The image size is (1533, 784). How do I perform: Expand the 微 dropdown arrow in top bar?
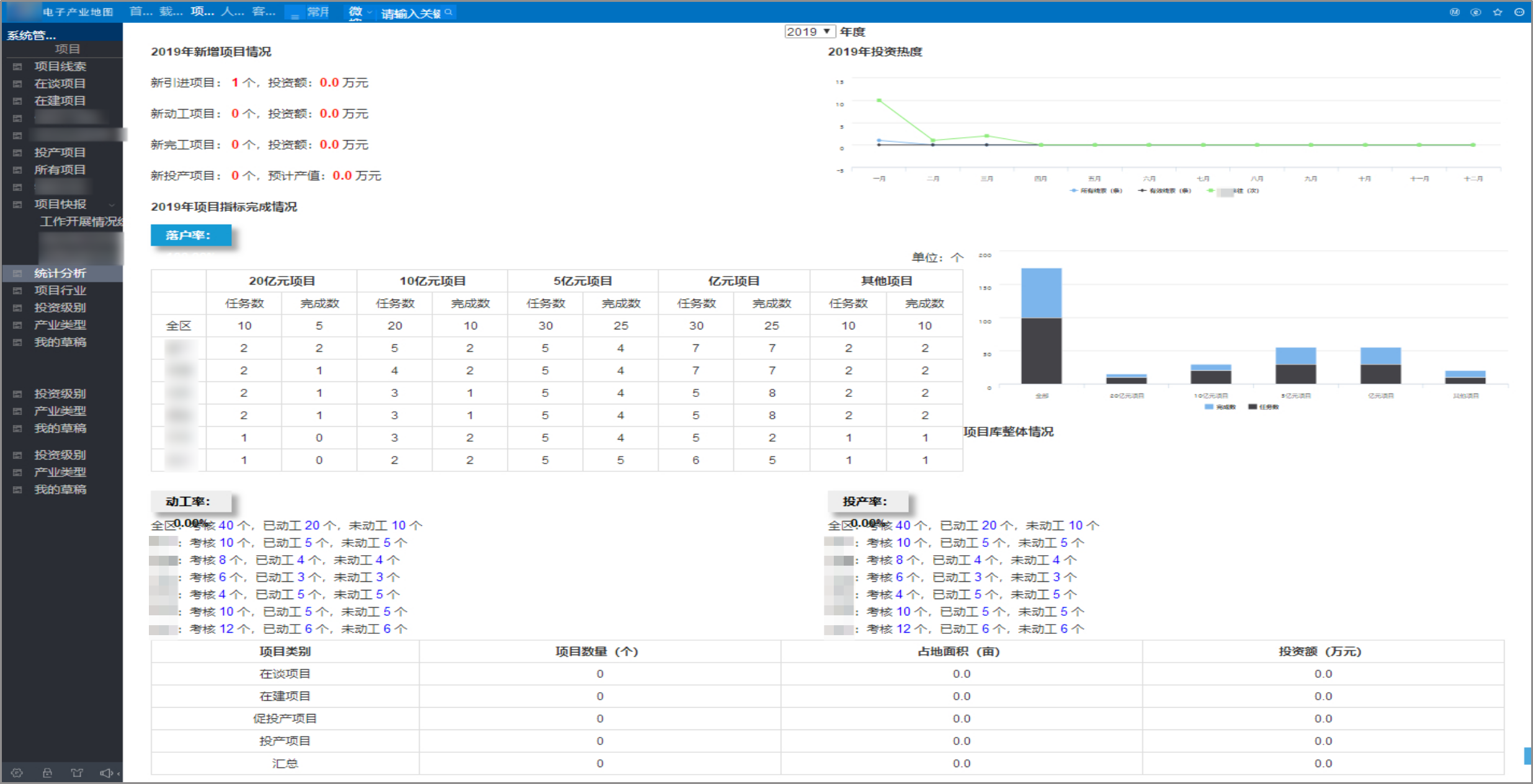tap(370, 12)
